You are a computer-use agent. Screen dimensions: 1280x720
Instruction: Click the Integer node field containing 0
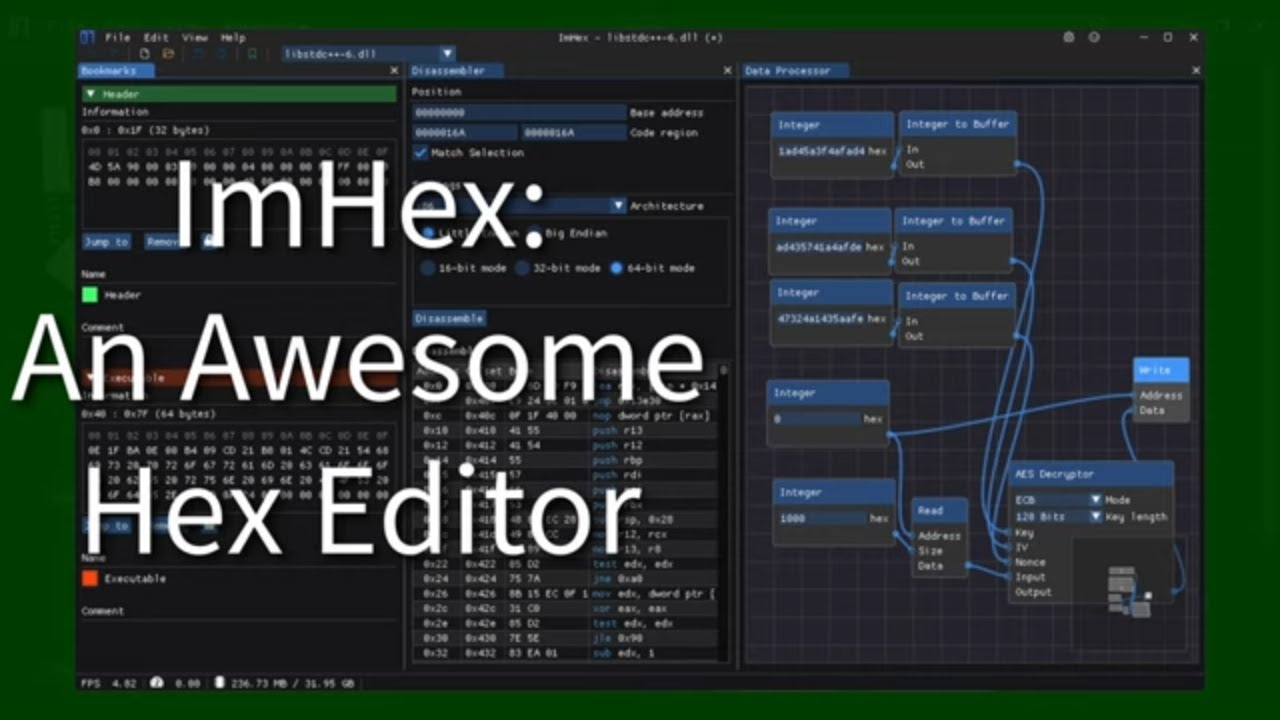tap(816, 419)
